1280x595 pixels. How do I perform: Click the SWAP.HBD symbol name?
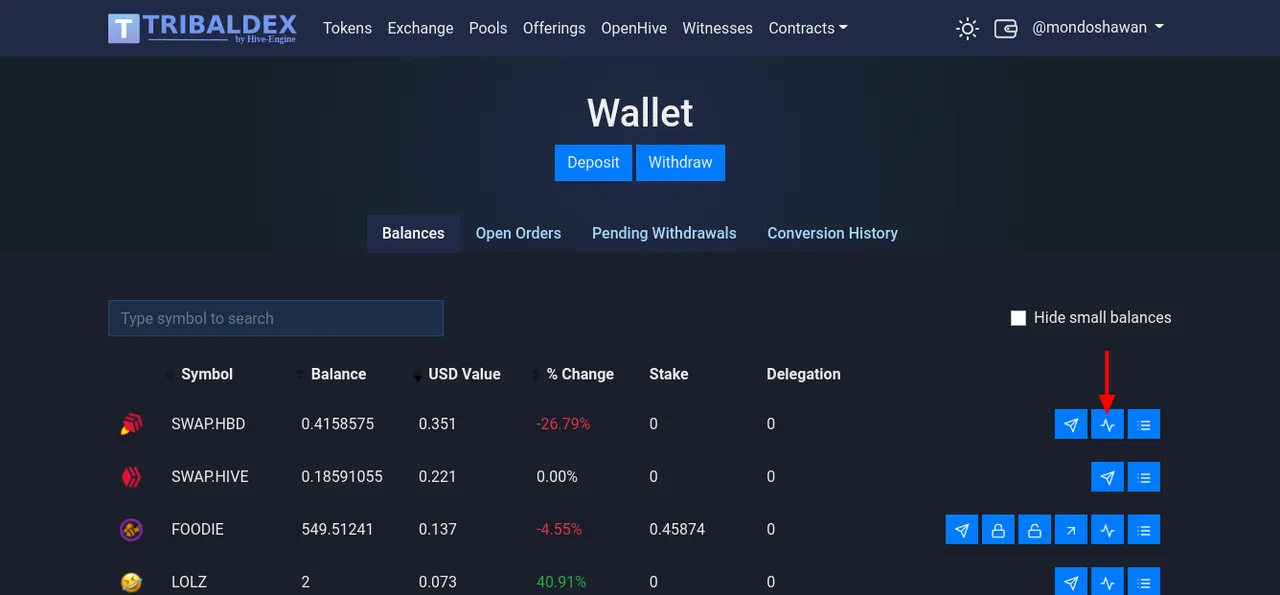(208, 424)
